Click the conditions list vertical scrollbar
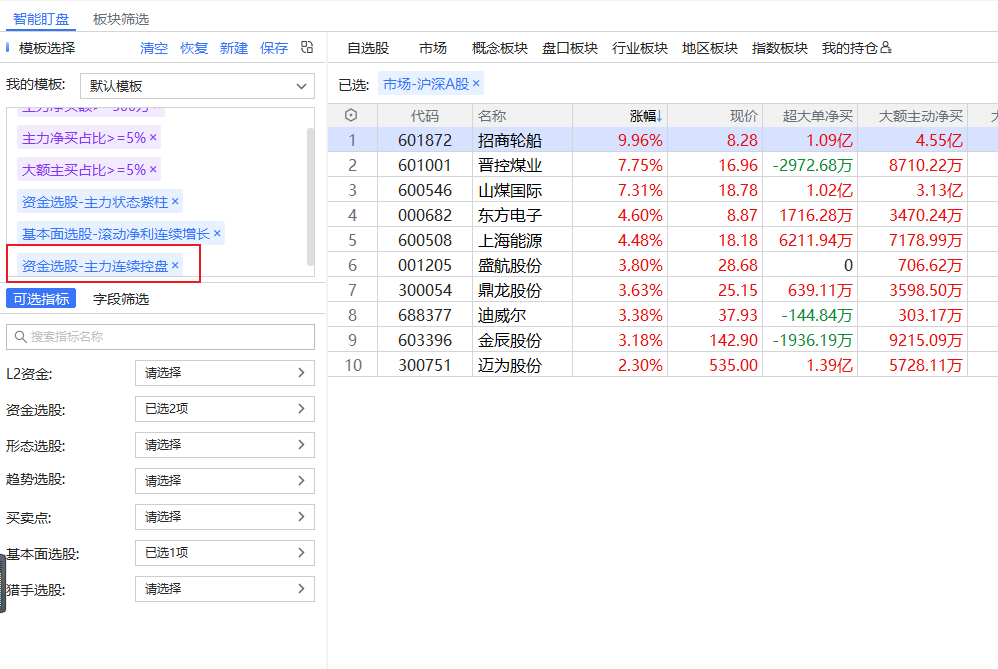 coord(311,197)
